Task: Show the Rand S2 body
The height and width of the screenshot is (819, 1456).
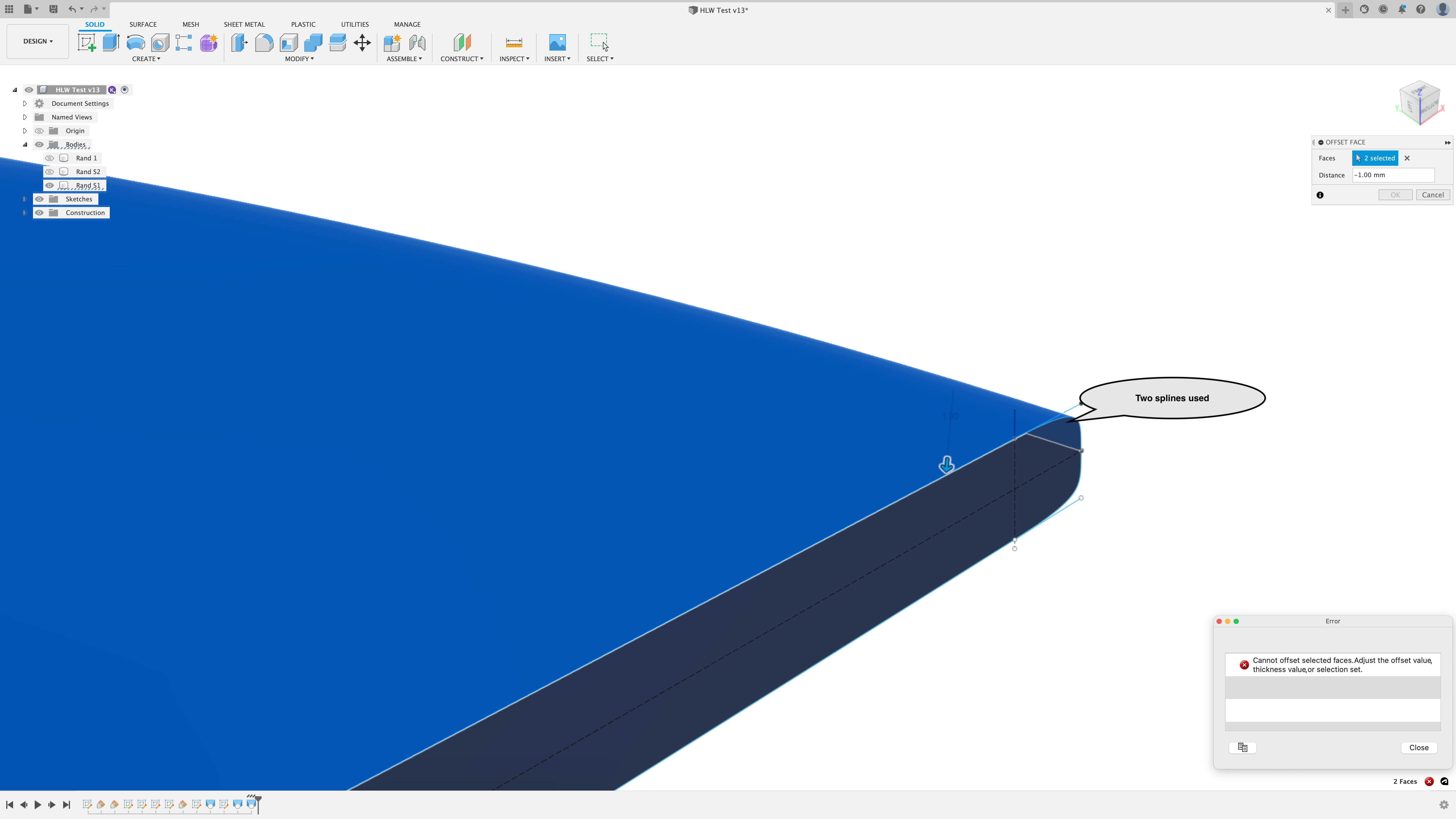Action: click(x=50, y=171)
